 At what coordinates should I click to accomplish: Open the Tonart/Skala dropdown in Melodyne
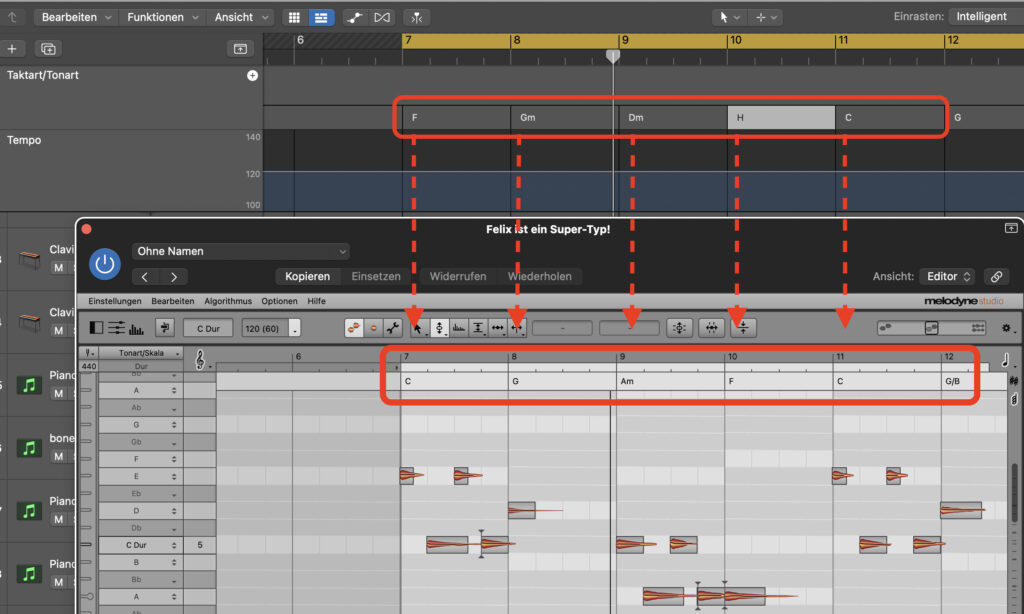tap(141, 353)
